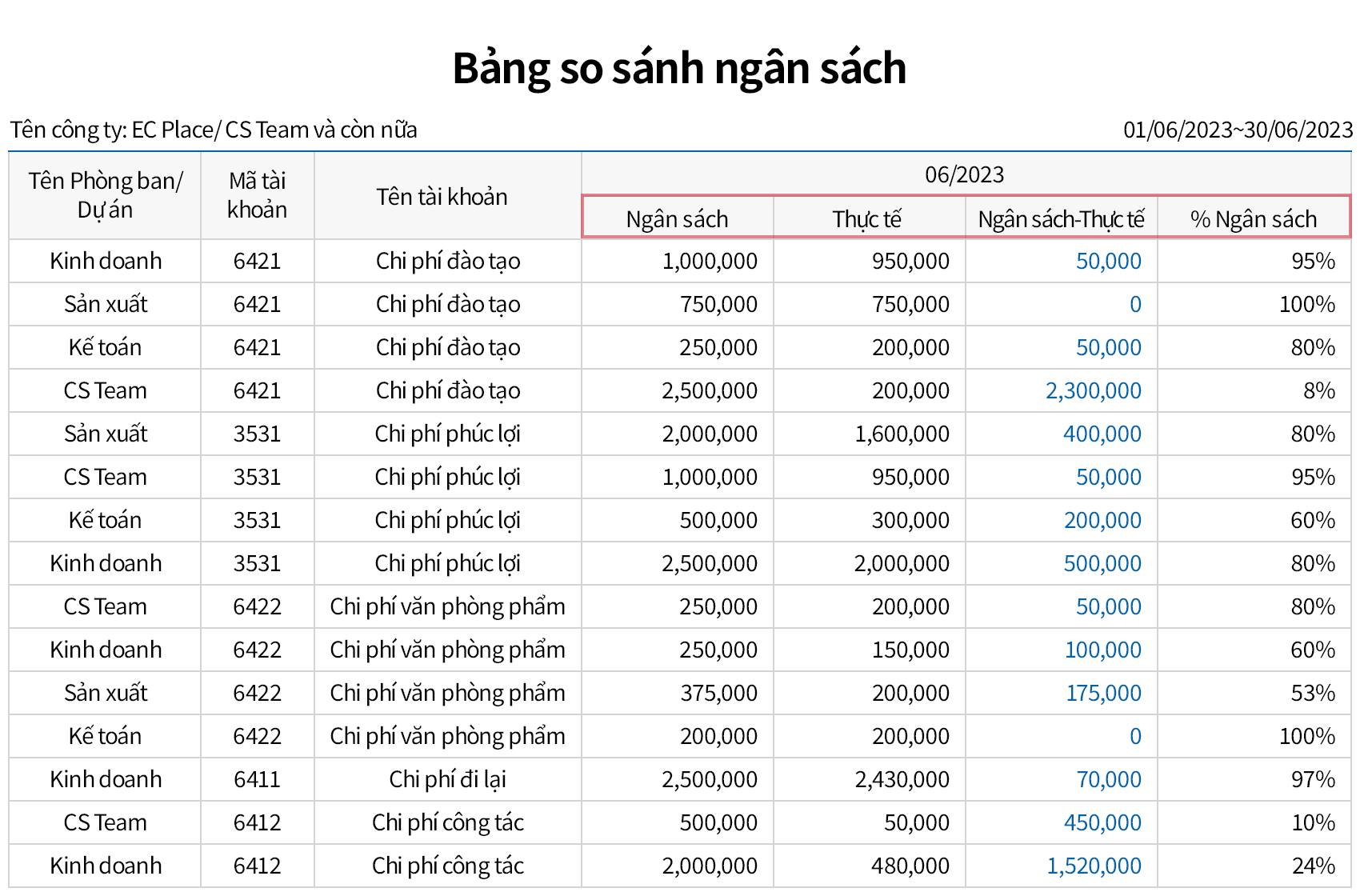Viewport: 1360px width, 896px height.
Task: Click the 2,300,000 budget difference link
Action: point(1093,390)
